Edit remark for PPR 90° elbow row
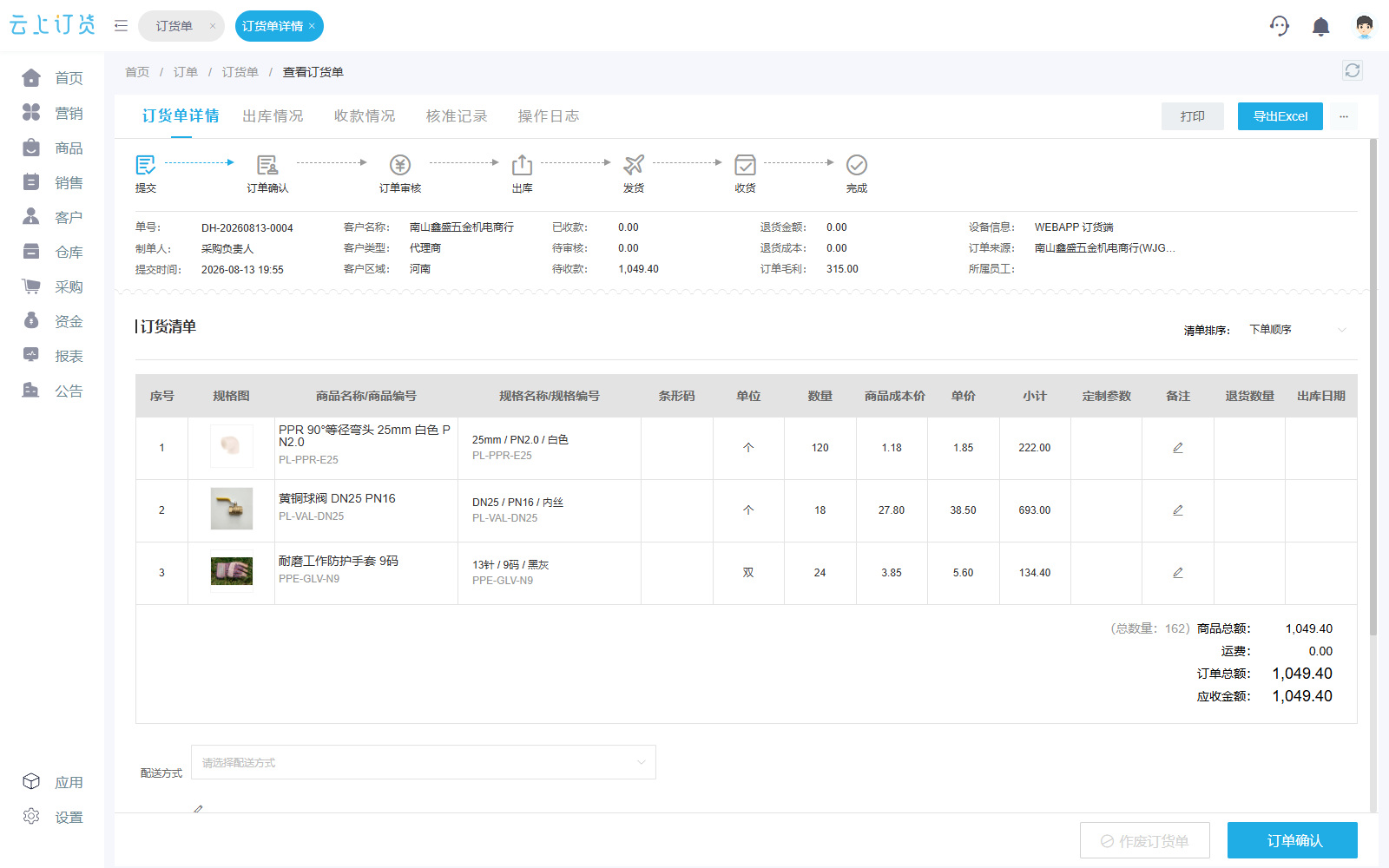Viewport: 1389px width, 868px height. click(1178, 448)
